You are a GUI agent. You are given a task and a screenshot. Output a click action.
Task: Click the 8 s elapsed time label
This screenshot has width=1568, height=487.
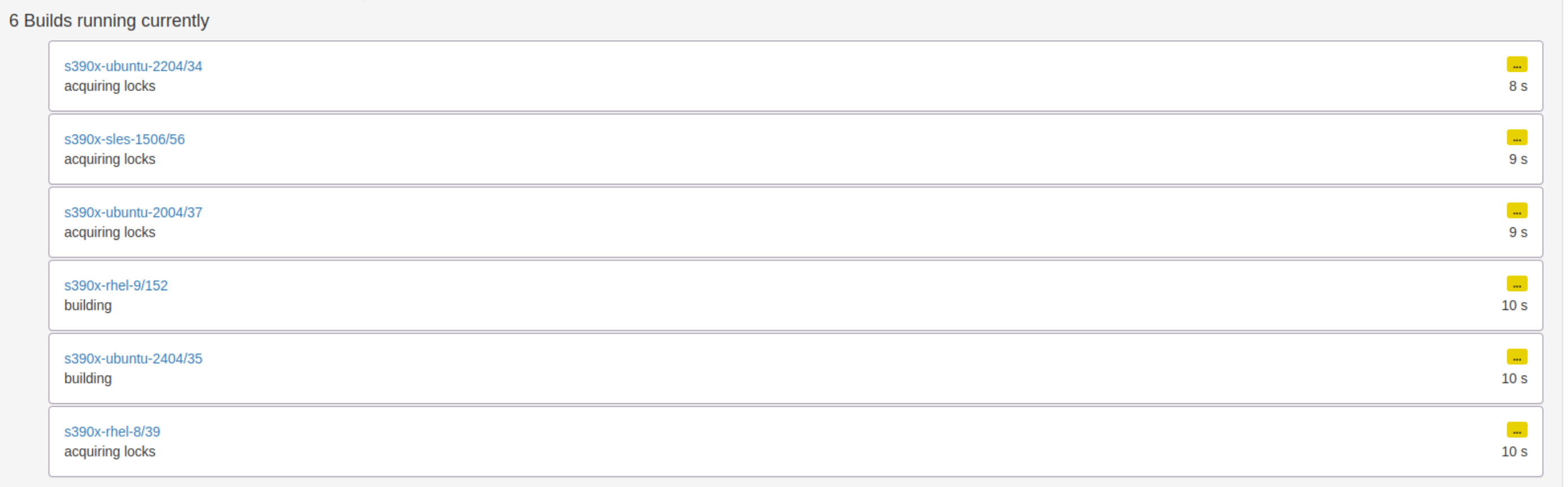pos(1518,87)
